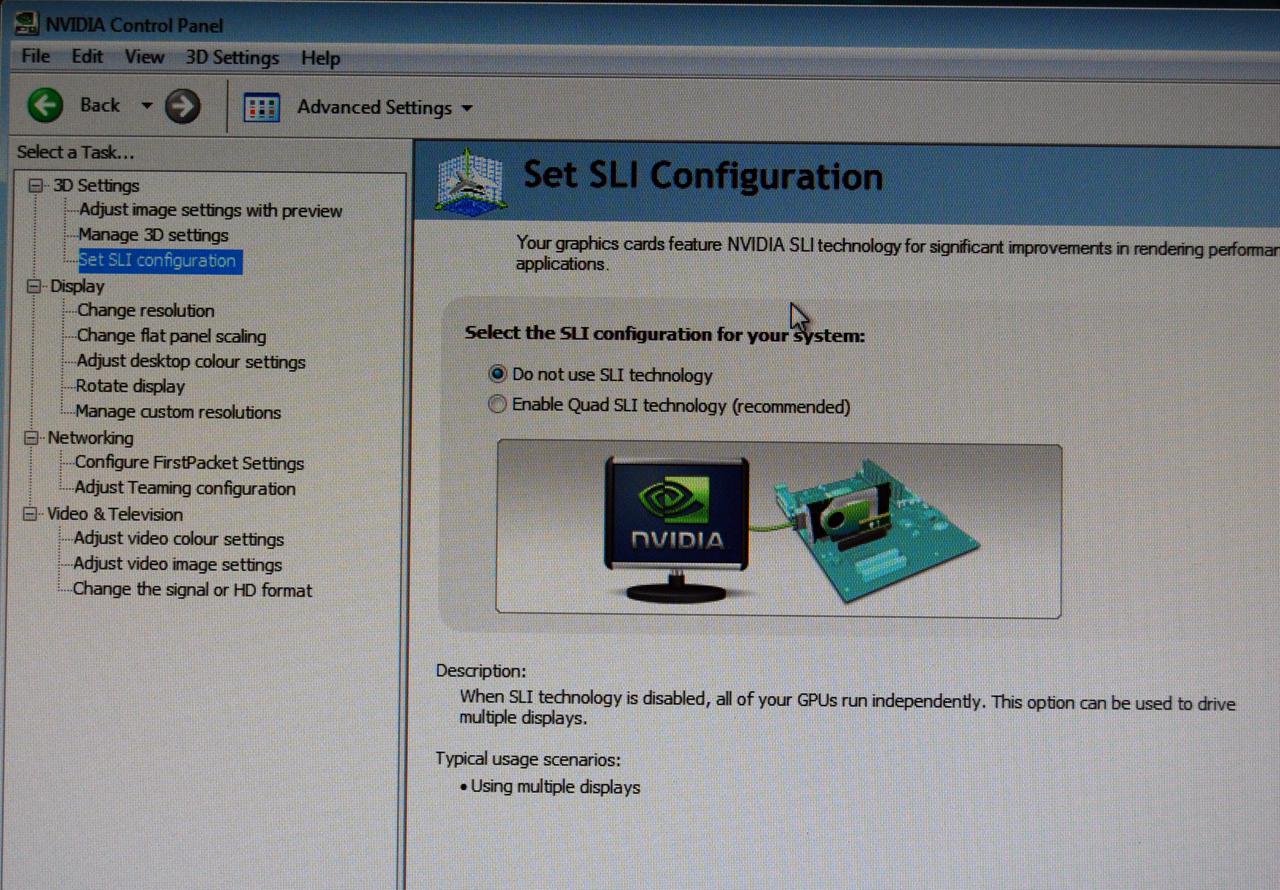
Task: Click the SLI monitor and motherboard illustration
Action: point(779,530)
